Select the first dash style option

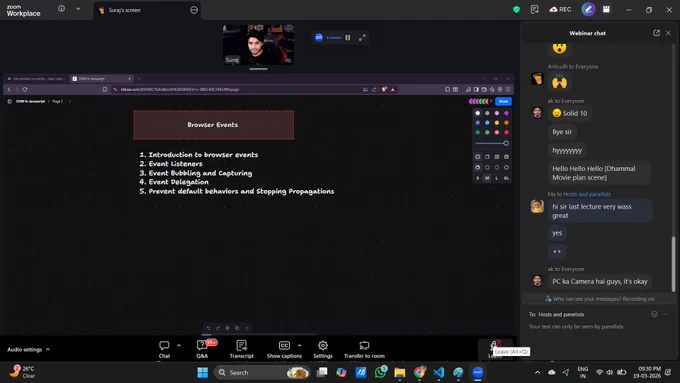[477, 167]
